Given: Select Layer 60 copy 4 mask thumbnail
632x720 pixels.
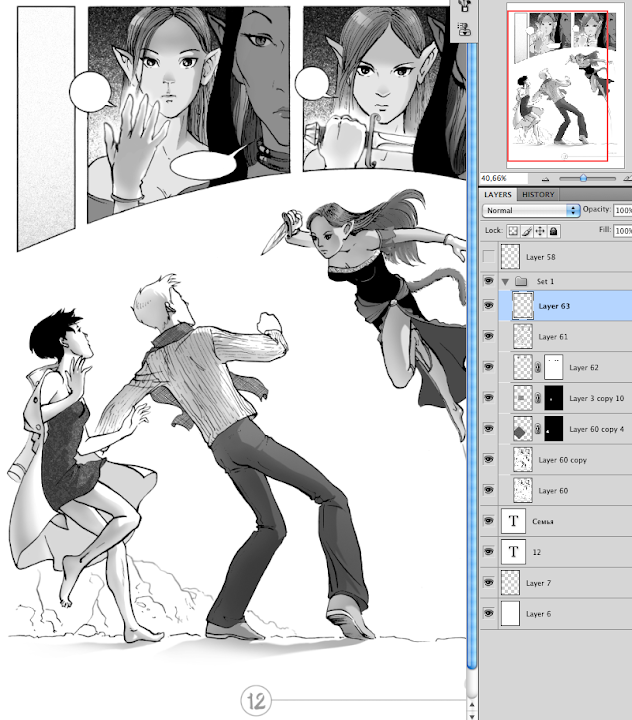Looking at the screenshot, I should (x=553, y=429).
